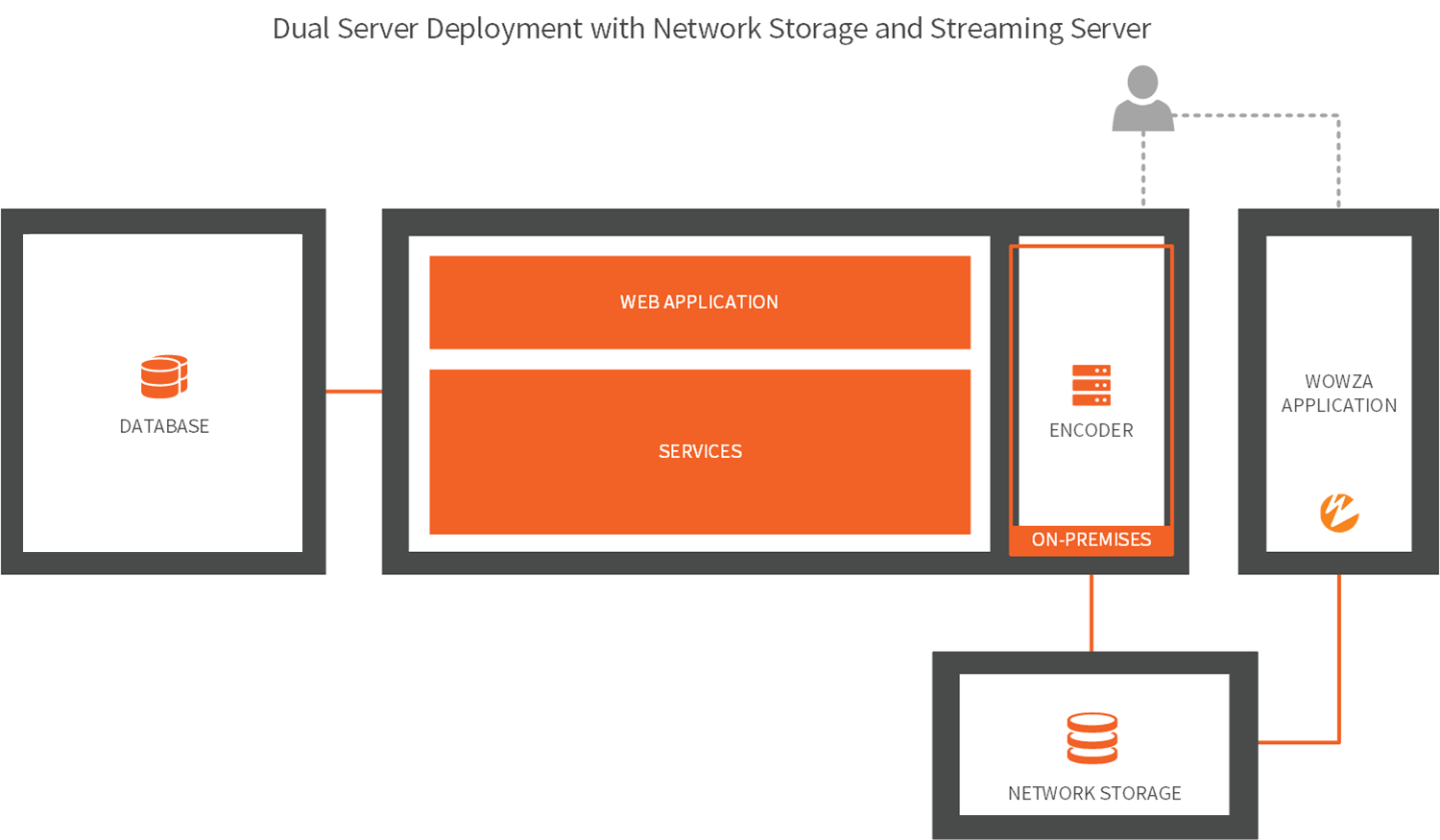Select the Services orange block
Viewport: 1440px width, 840px height.
(700, 451)
